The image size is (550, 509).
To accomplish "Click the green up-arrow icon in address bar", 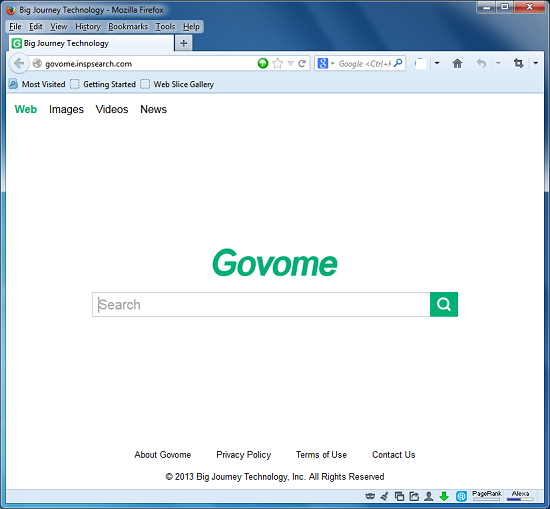I will click(263, 63).
